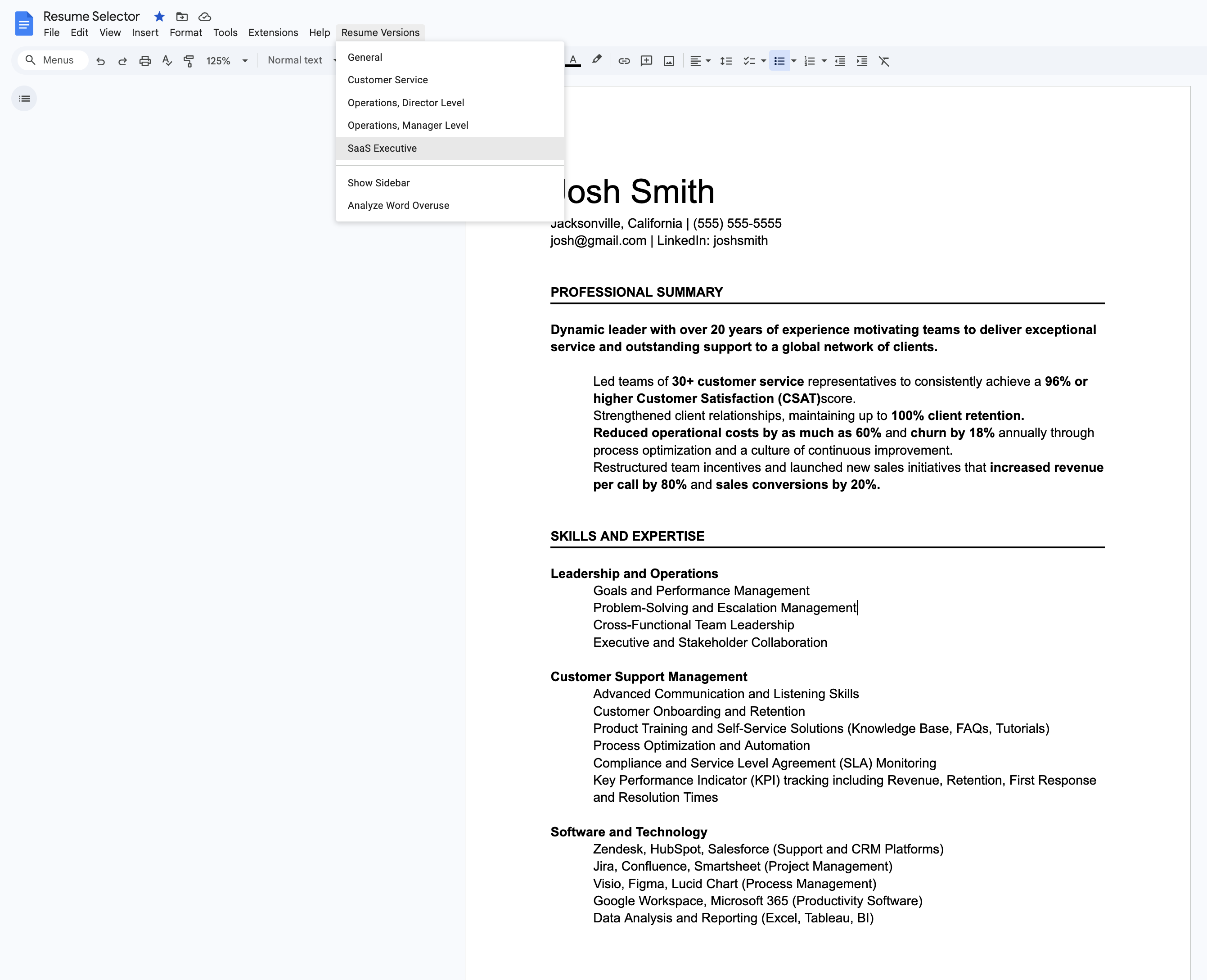Star the Resume Selector document
This screenshot has height=980, width=1207.
click(159, 16)
